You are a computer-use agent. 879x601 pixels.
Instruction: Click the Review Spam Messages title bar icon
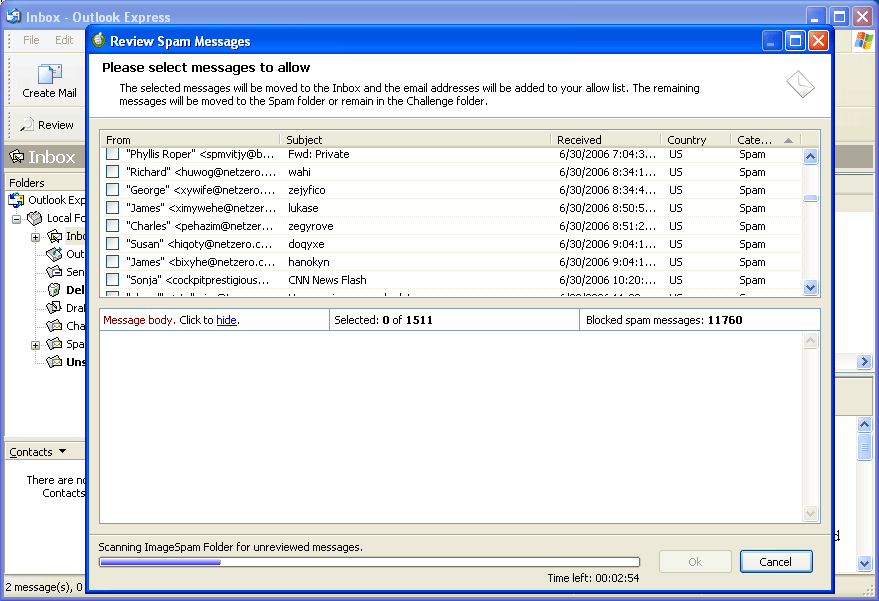[x=98, y=41]
